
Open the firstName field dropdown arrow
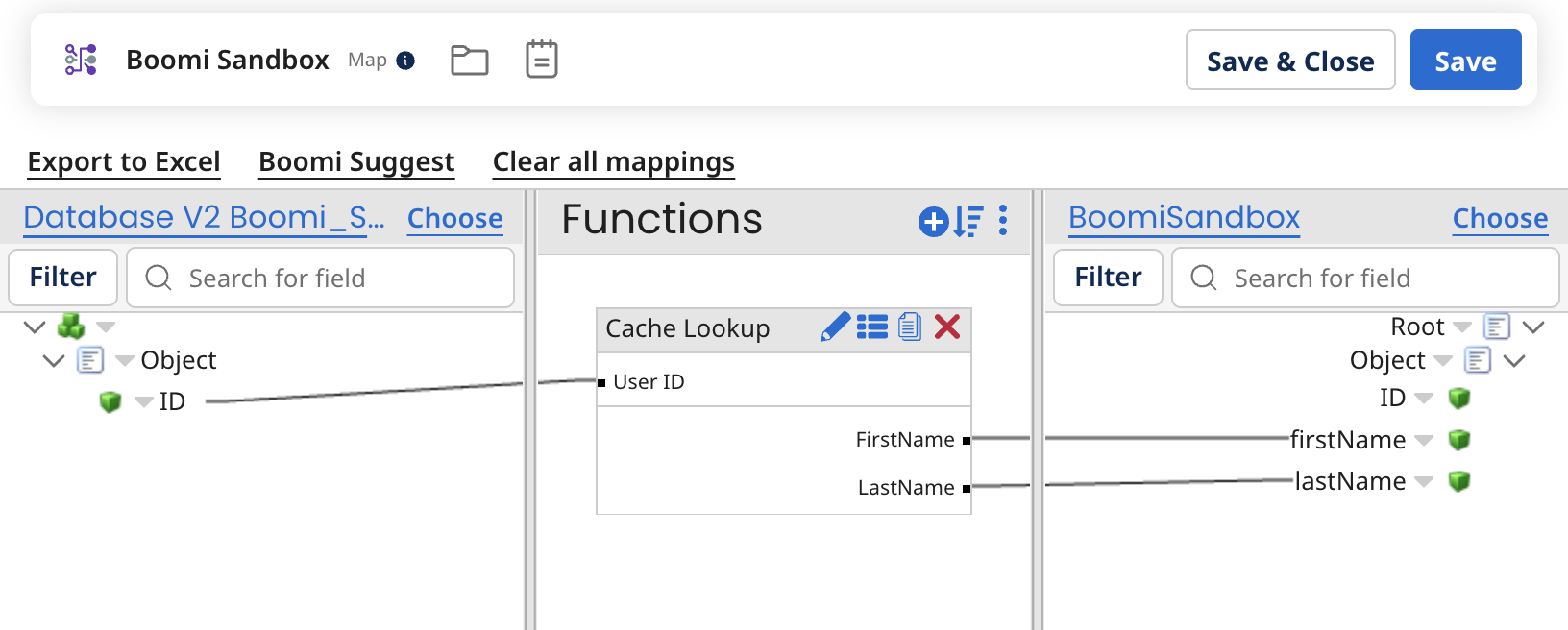[x=1424, y=441]
